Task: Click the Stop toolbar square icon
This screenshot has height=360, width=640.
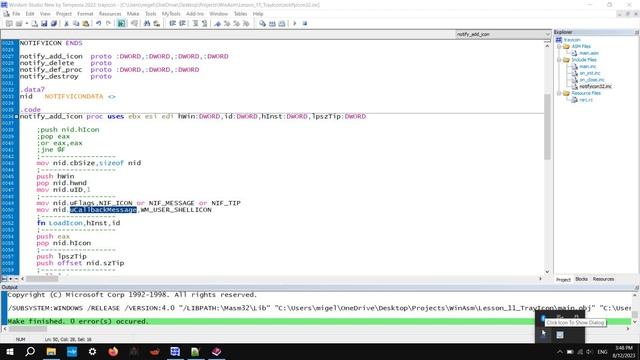Action: [x=304, y=24]
